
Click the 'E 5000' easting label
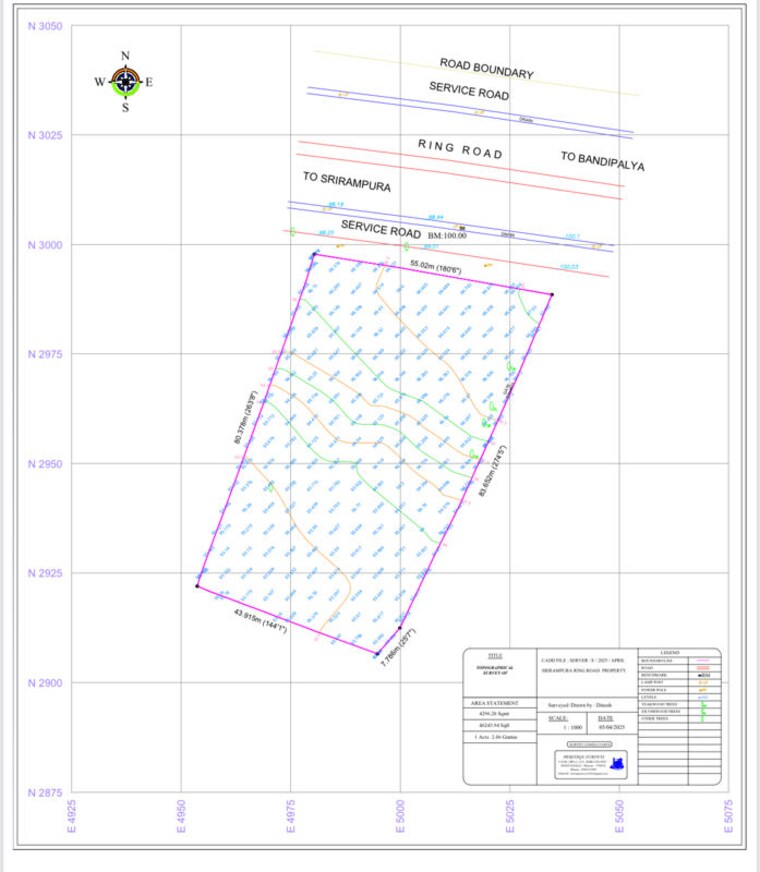[x=400, y=816]
